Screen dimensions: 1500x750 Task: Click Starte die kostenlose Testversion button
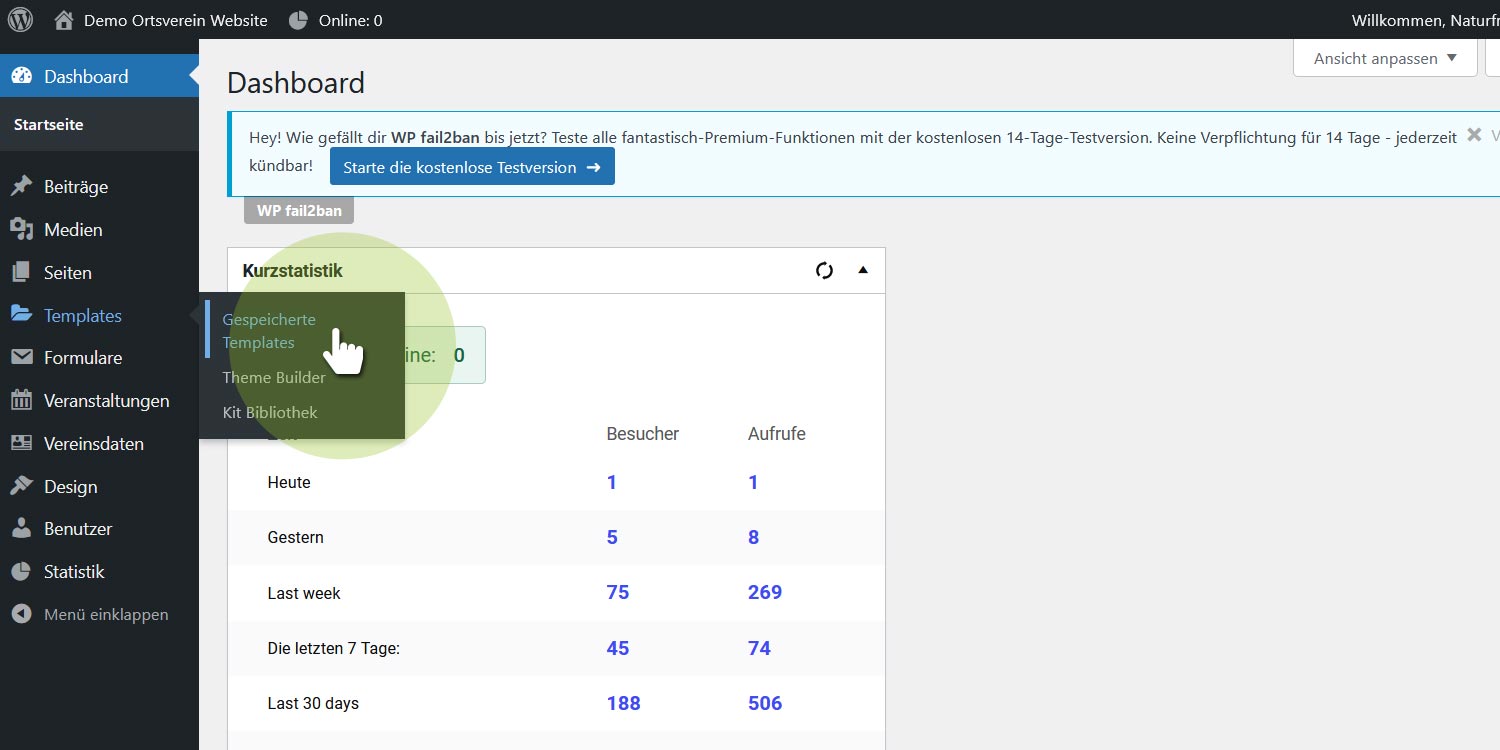(472, 167)
